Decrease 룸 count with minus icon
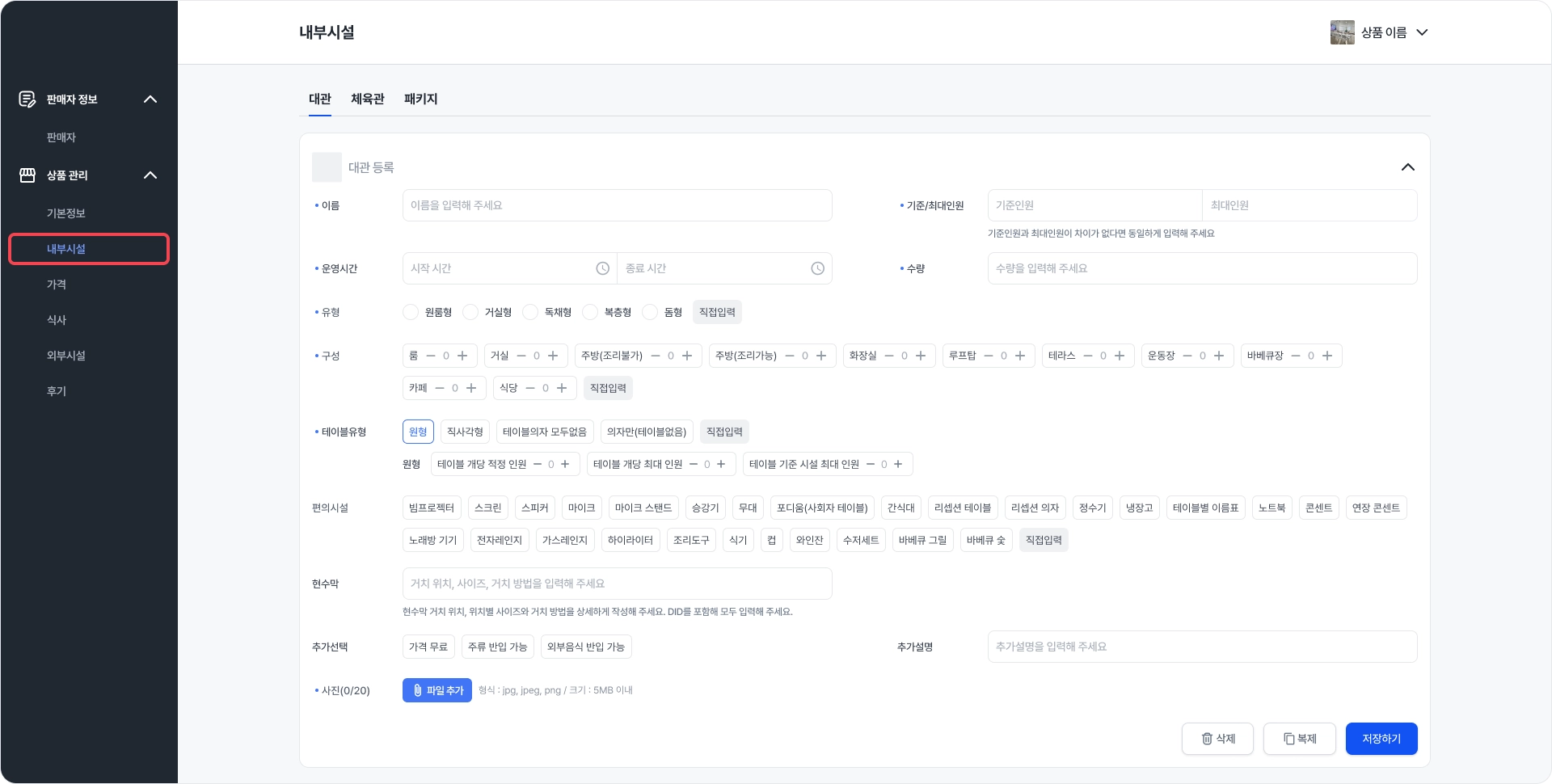The width and height of the screenshot is (1552, 784). pyautogui.click(x=431, y=356)
